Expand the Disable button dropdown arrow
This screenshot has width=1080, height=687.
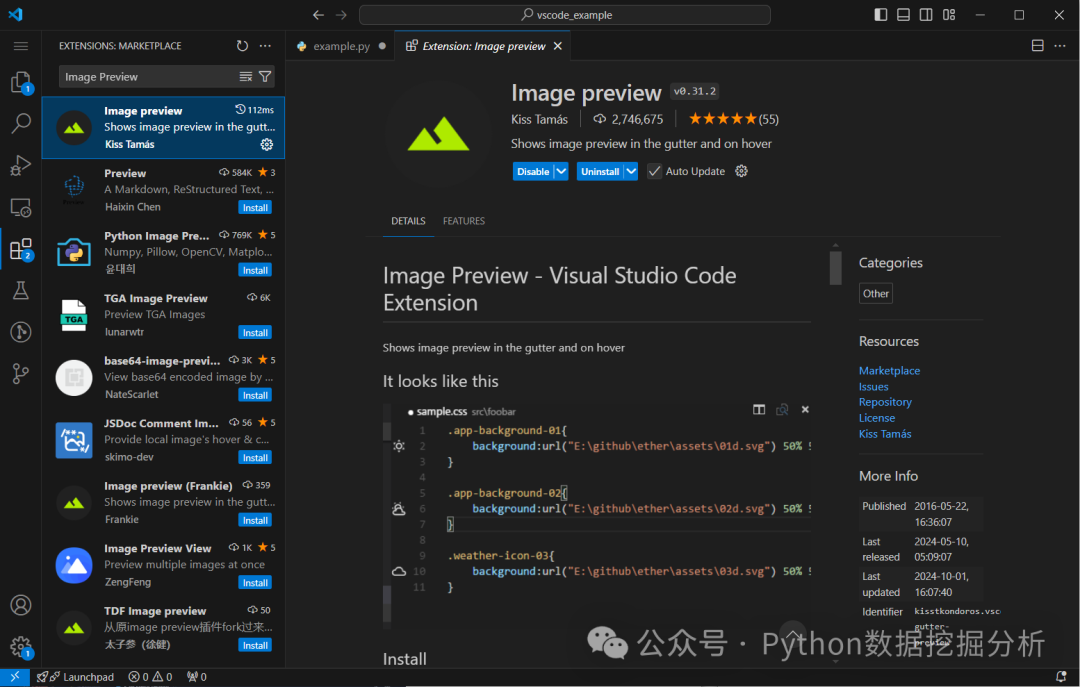pyautogui.click(x=561, y=172)
